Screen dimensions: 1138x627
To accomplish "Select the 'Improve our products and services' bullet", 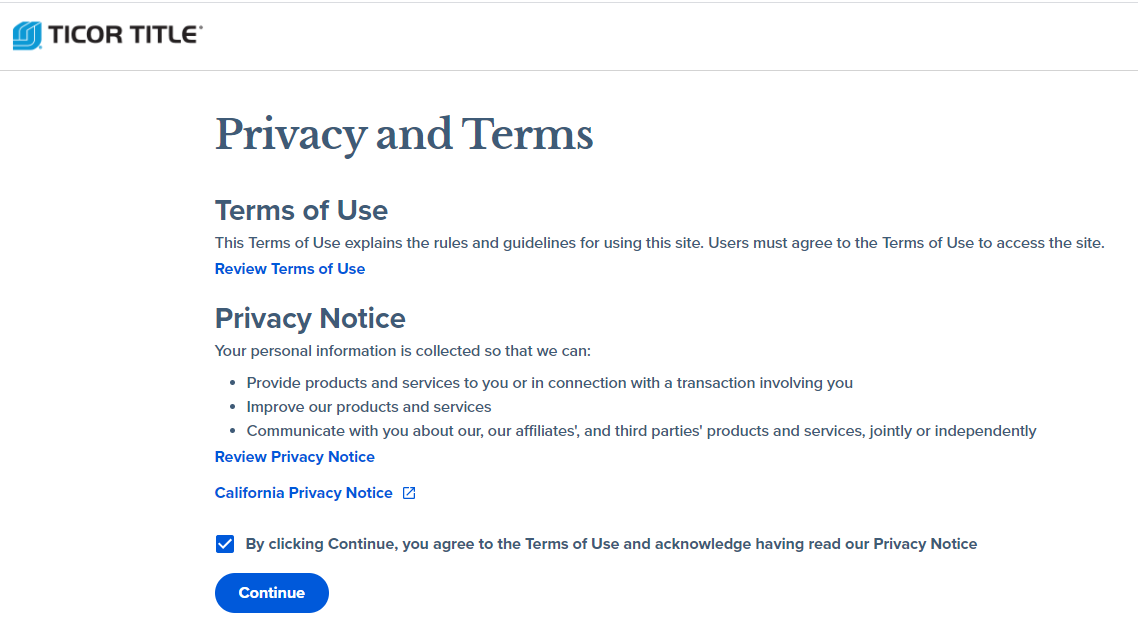I will pos(369,407).
